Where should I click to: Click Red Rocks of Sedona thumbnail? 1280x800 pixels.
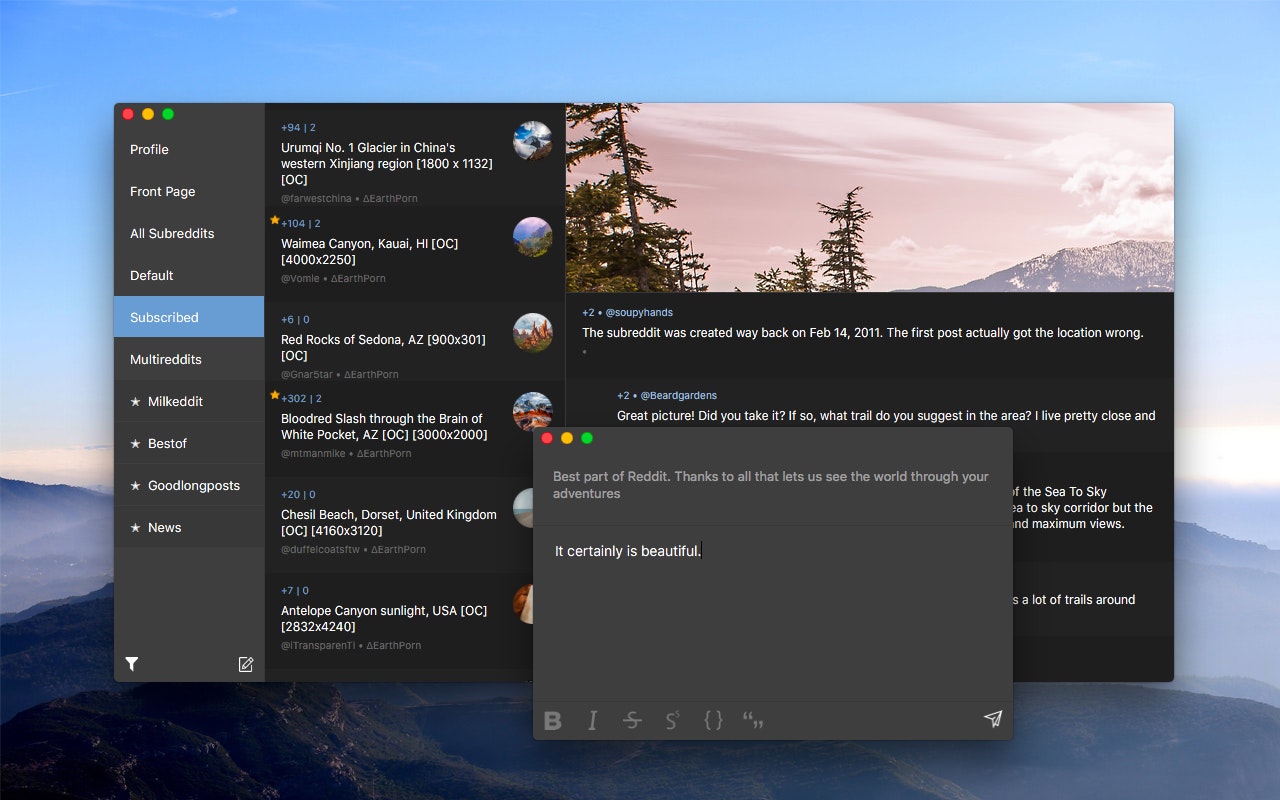(533, 333)
